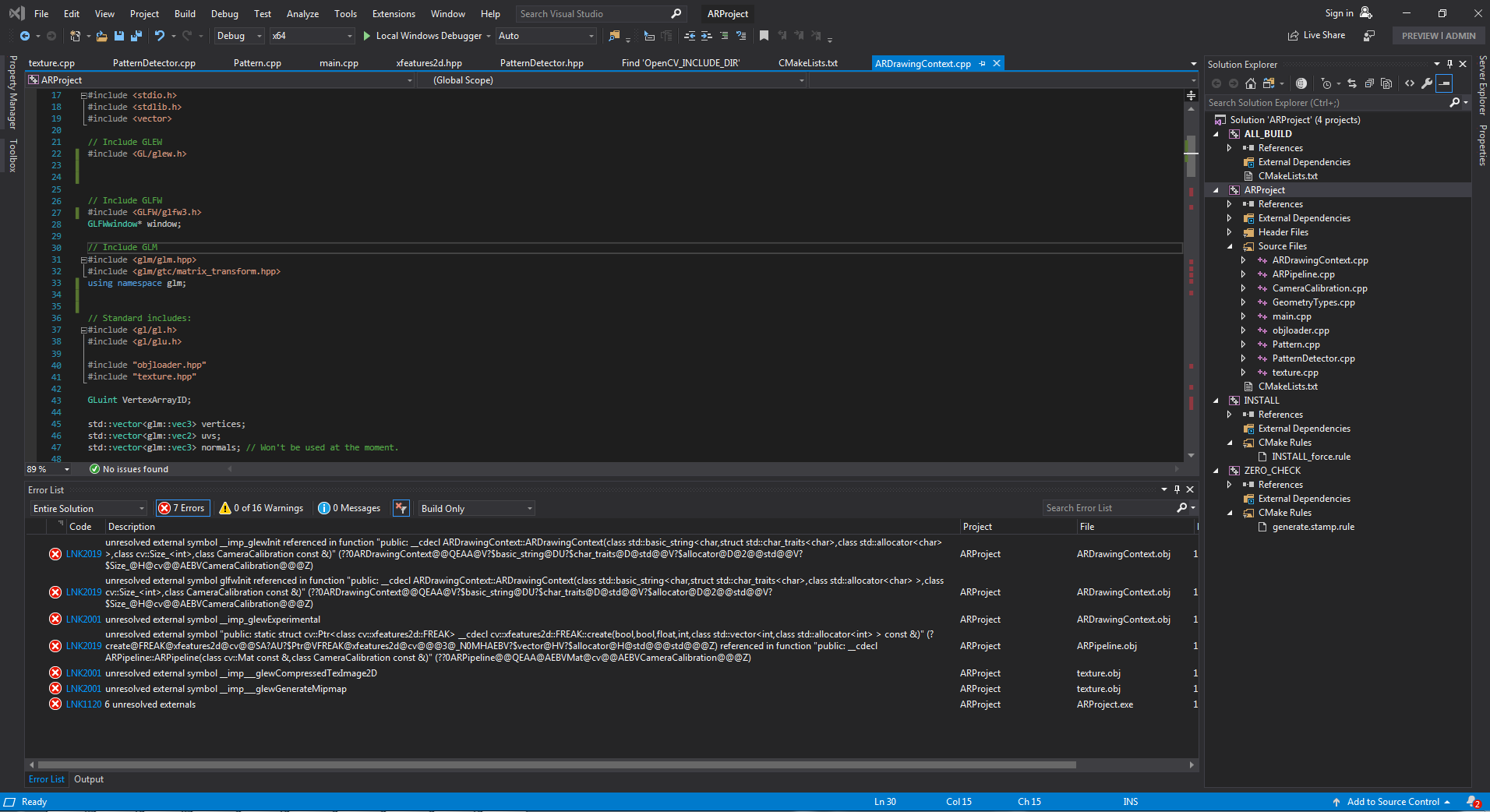Click the Pending Changes Filter clock icon
The image size is (1490, 812).
pyautogui.click(x=1326, y=83)
